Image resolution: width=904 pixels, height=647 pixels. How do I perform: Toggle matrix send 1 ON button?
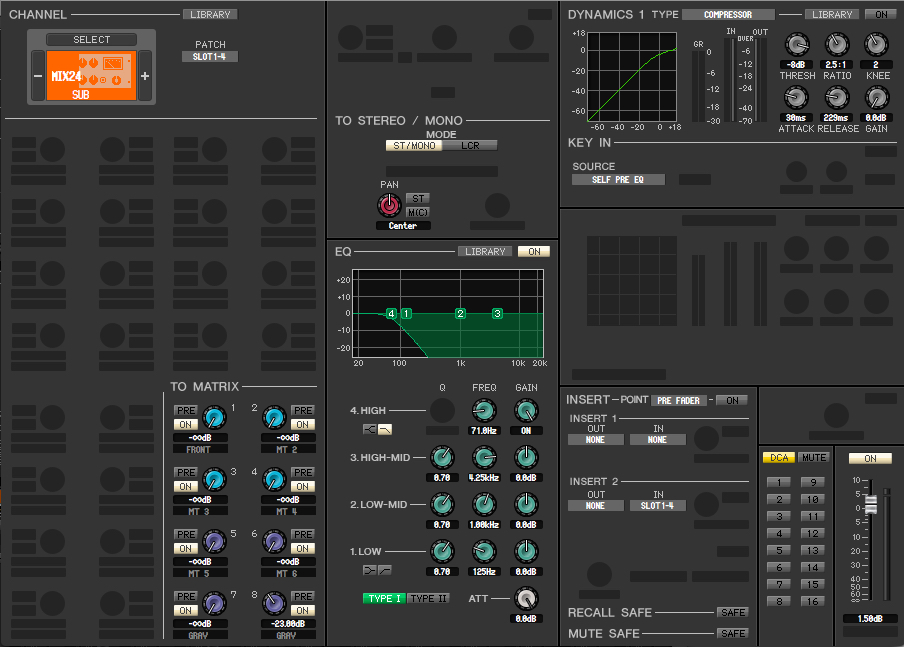(x=186, y=424)
